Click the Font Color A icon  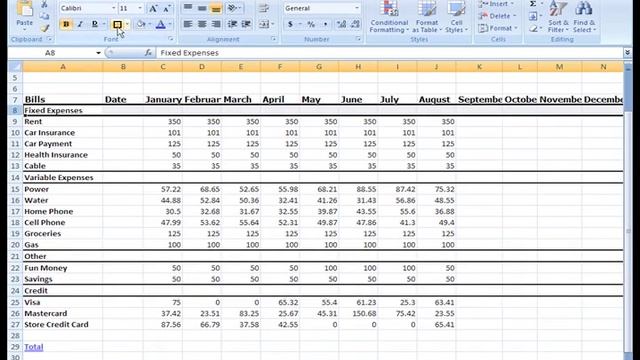point(161,24)
